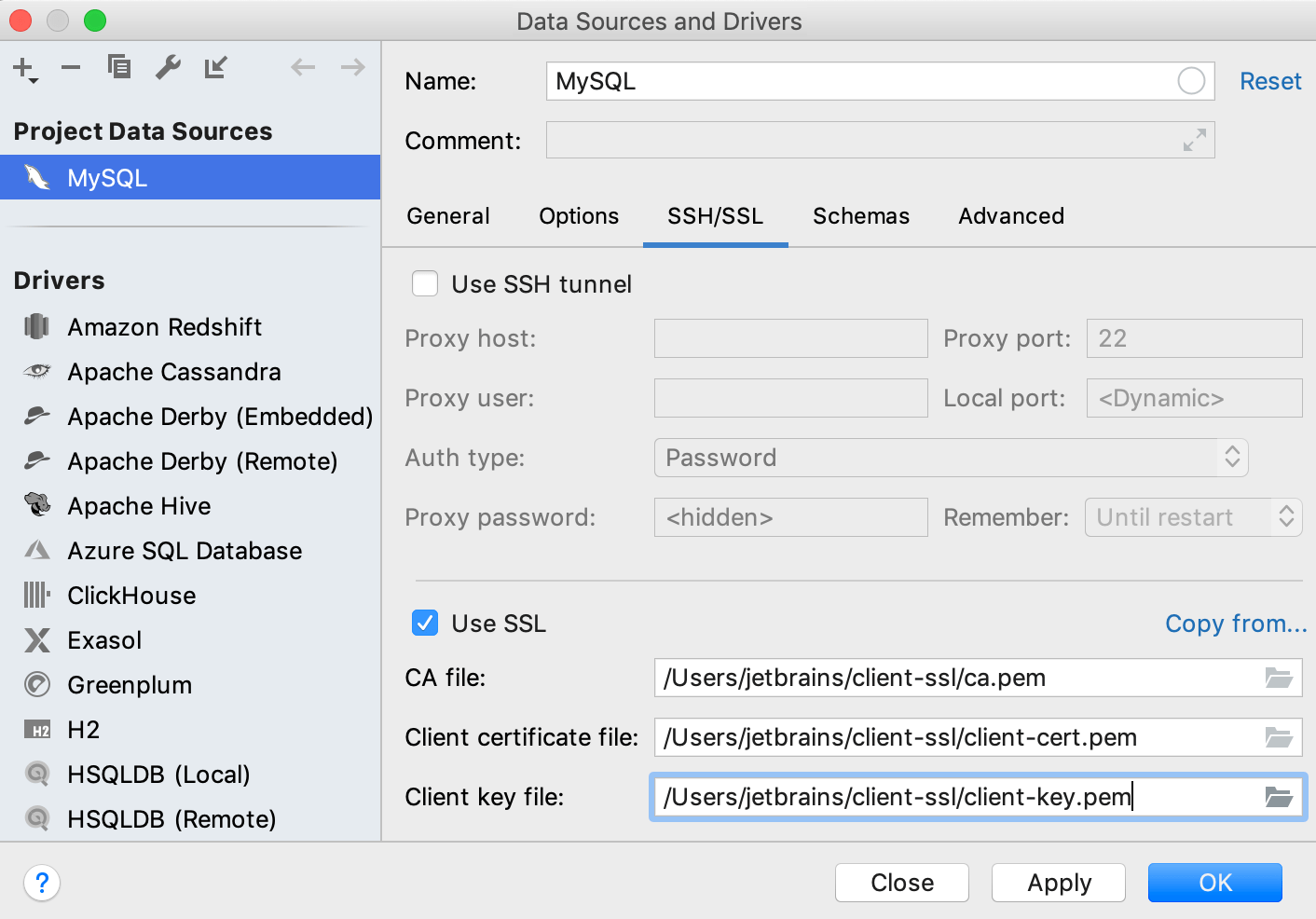
Task: Select the Exasol driver
Action: [x=190, y=640]
